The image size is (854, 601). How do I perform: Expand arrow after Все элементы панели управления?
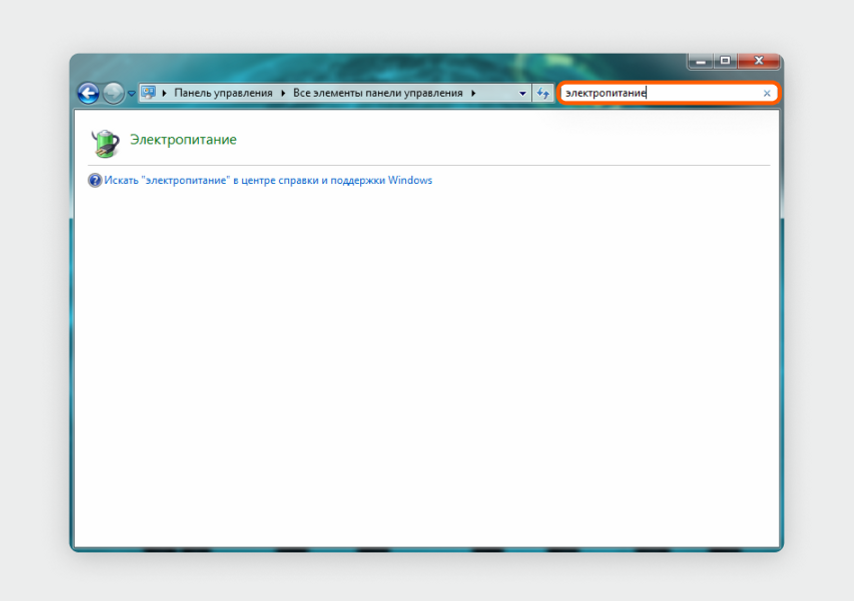(473, 93)
